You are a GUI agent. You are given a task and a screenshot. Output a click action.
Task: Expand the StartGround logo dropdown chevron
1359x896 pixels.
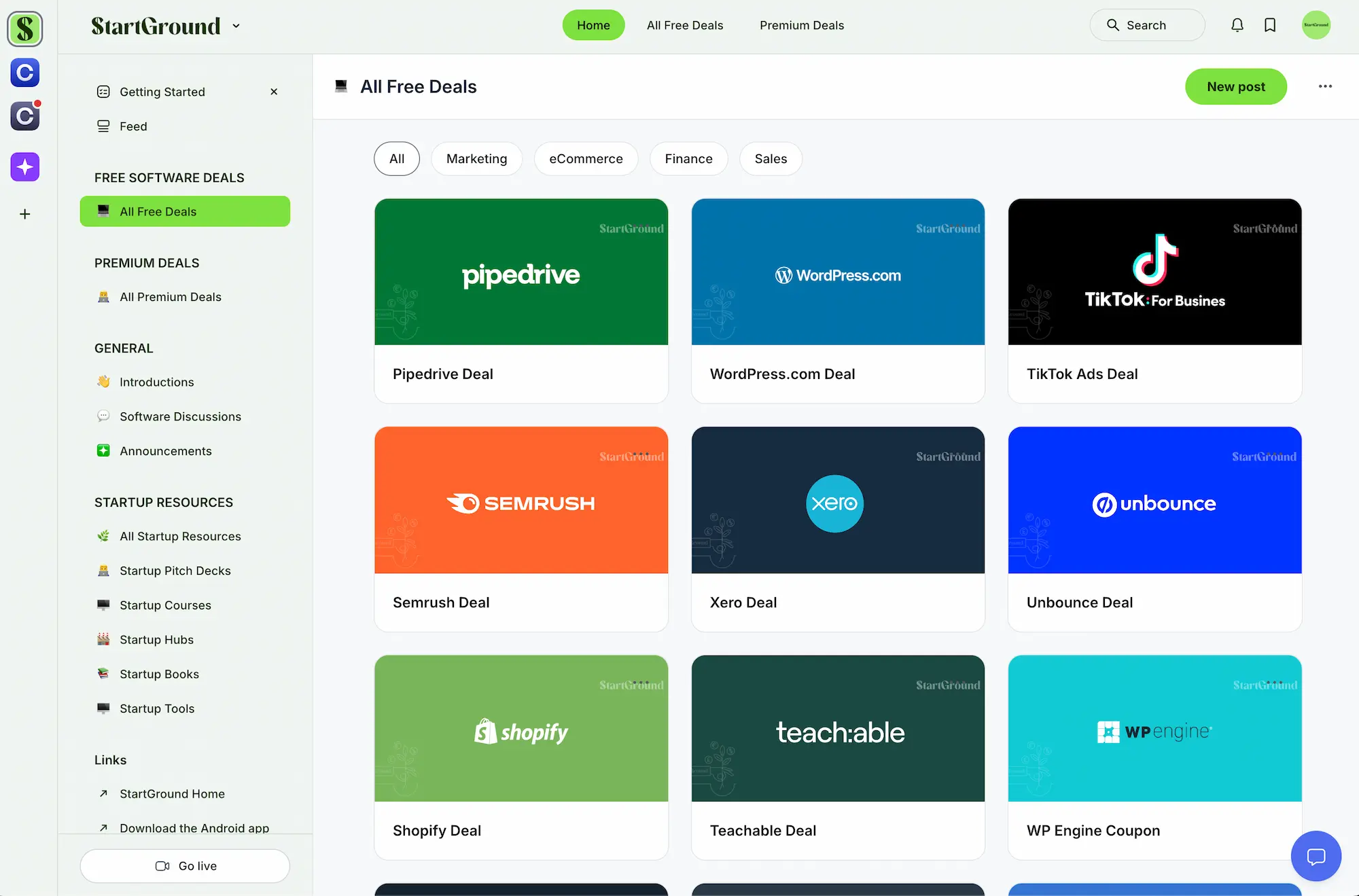pyautogui.click(x=236, y=26)
